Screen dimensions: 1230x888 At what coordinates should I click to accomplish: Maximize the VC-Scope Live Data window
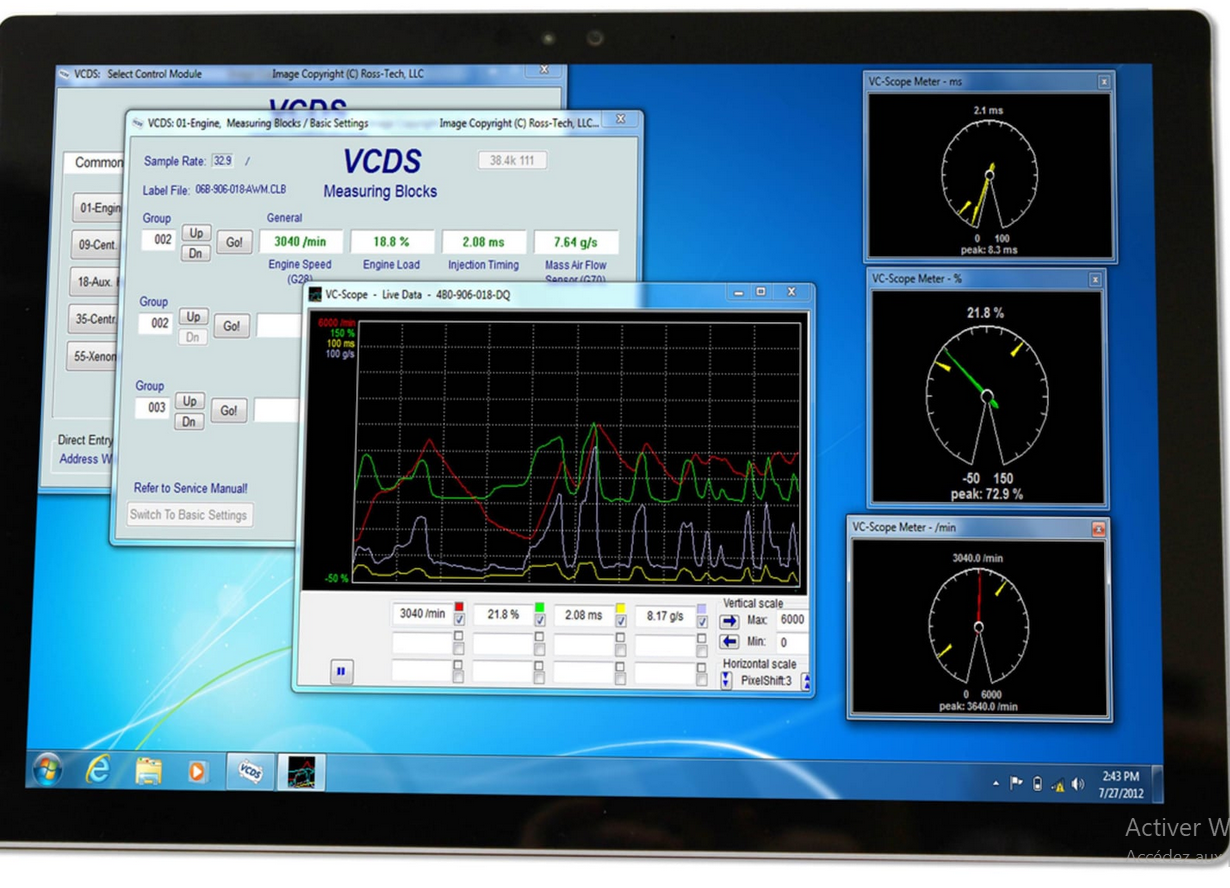pos(761,292)
